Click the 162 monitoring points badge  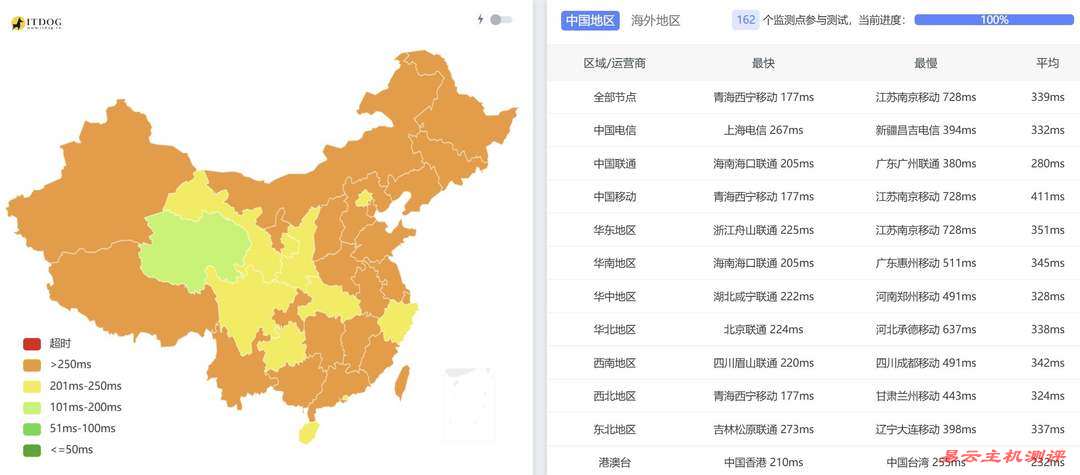tap(746, 20)
